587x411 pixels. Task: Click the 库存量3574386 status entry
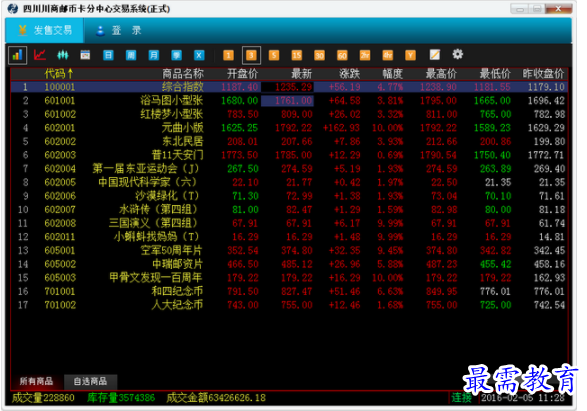[121, 398]
